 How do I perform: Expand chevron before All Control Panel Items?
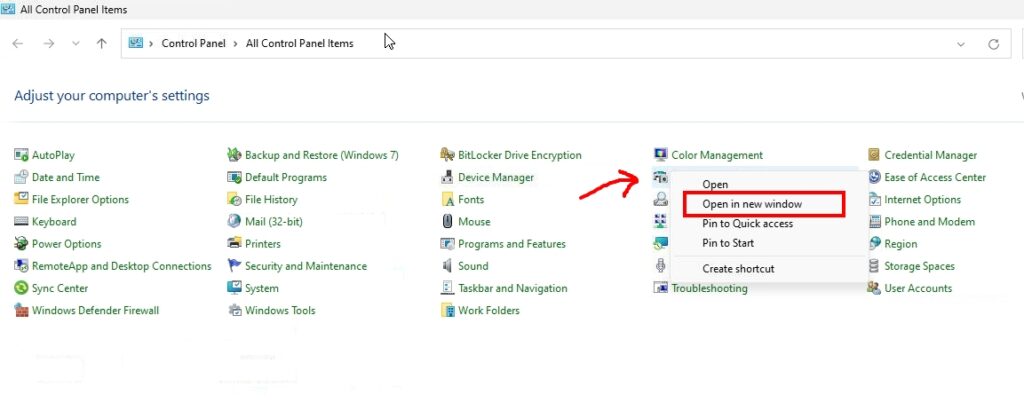(x=236, y=44)
